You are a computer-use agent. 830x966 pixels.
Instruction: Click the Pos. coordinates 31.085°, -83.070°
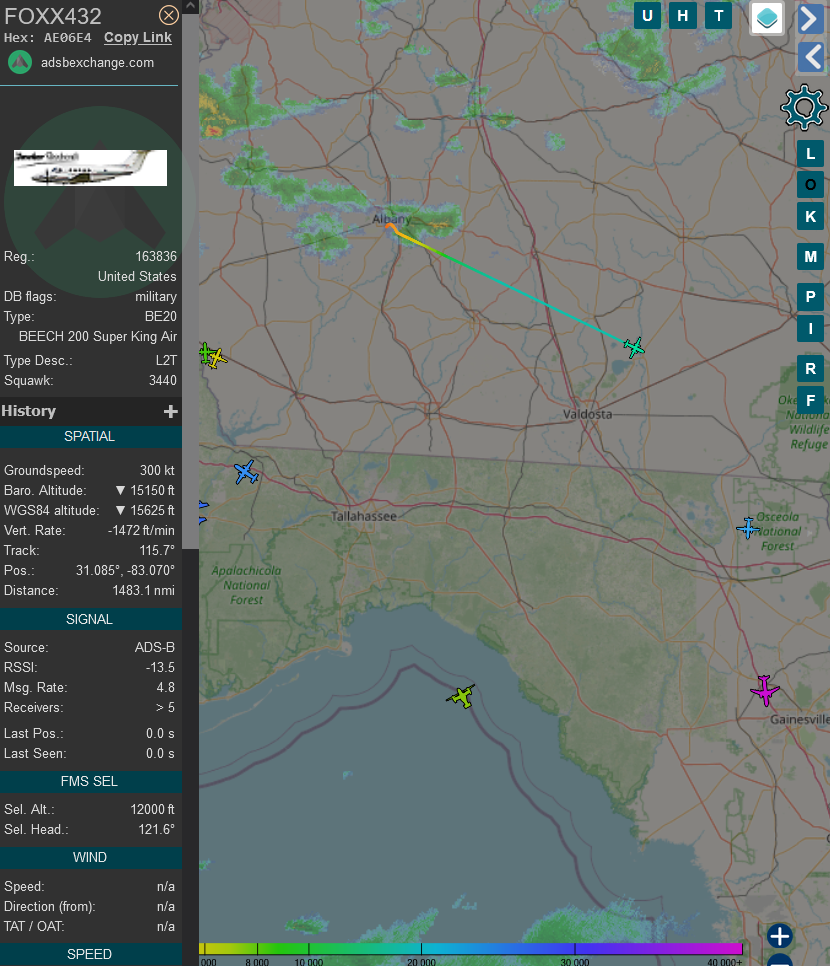click(x=125, y=570)
